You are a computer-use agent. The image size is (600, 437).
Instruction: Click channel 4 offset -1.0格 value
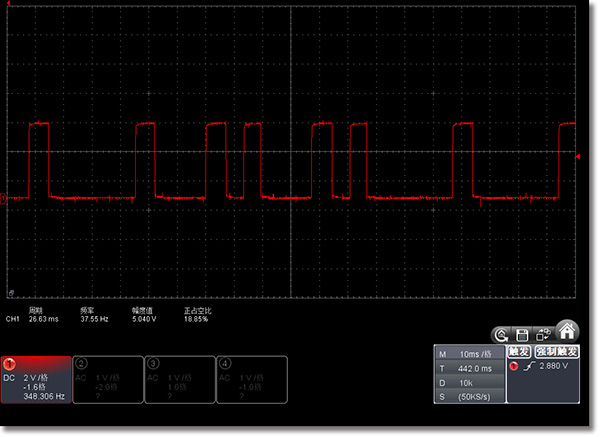[x=250, y=389]
